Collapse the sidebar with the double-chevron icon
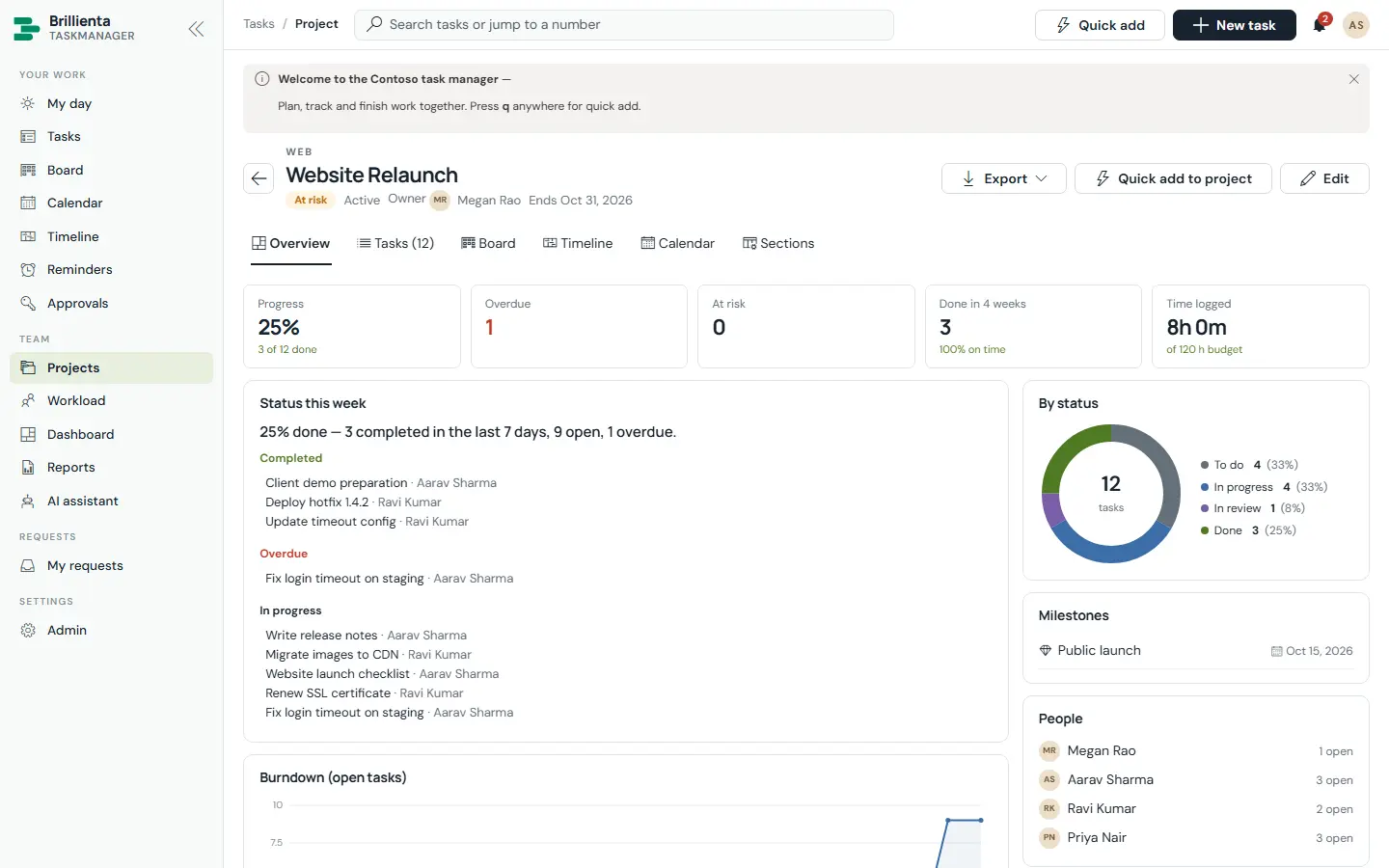Viewport: 1389px width, 868px height. pos(196,29)
